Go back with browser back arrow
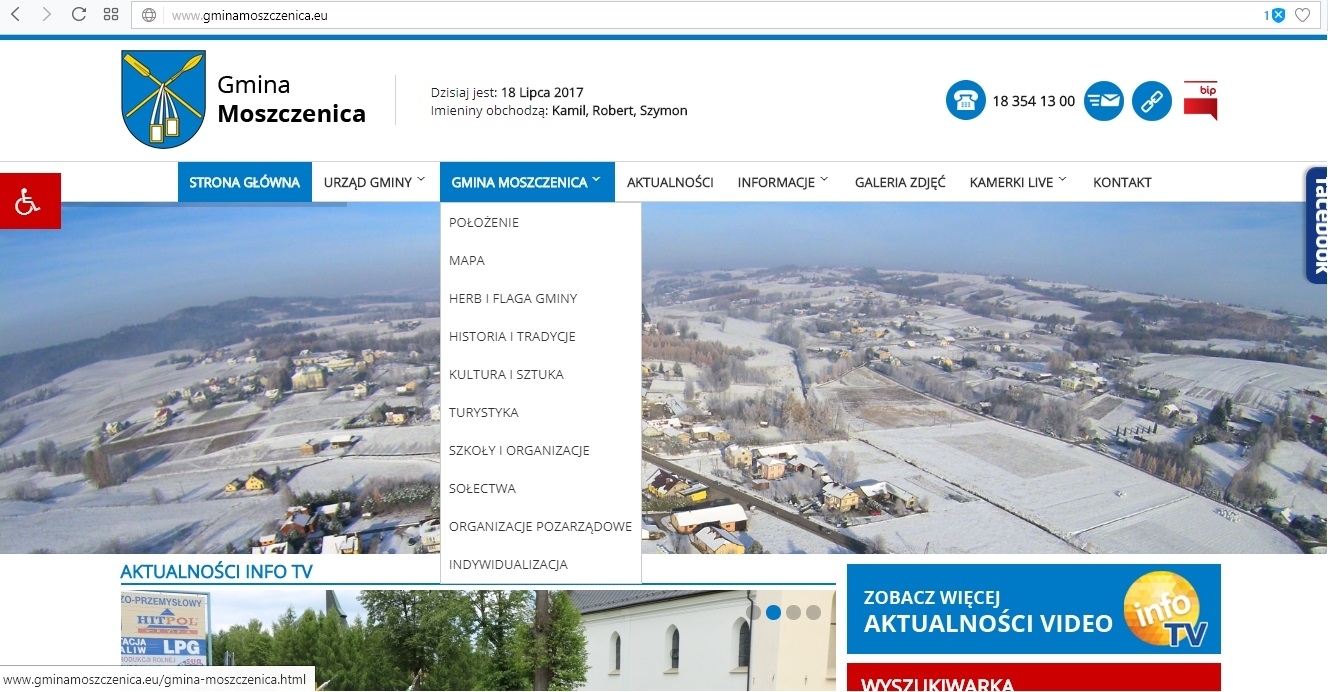Image resolution: width=1328 pixels, height=692 pixels. 15,15
